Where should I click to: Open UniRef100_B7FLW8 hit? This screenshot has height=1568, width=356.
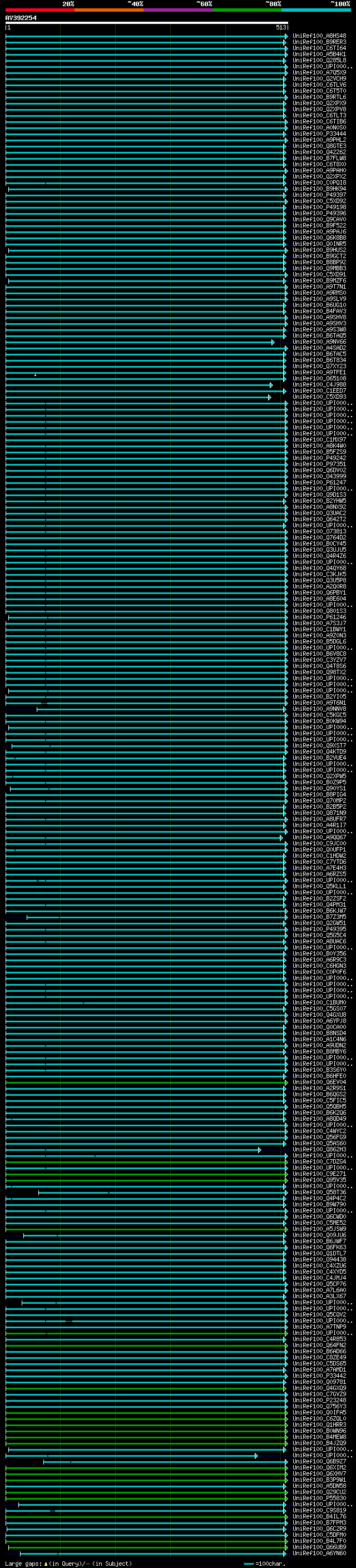(x=319, y=159)
